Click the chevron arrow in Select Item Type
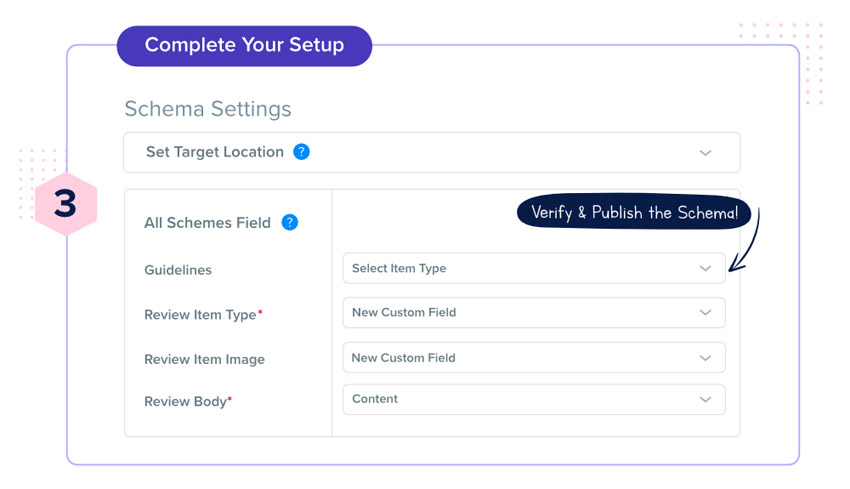 [x=705, y=268]
